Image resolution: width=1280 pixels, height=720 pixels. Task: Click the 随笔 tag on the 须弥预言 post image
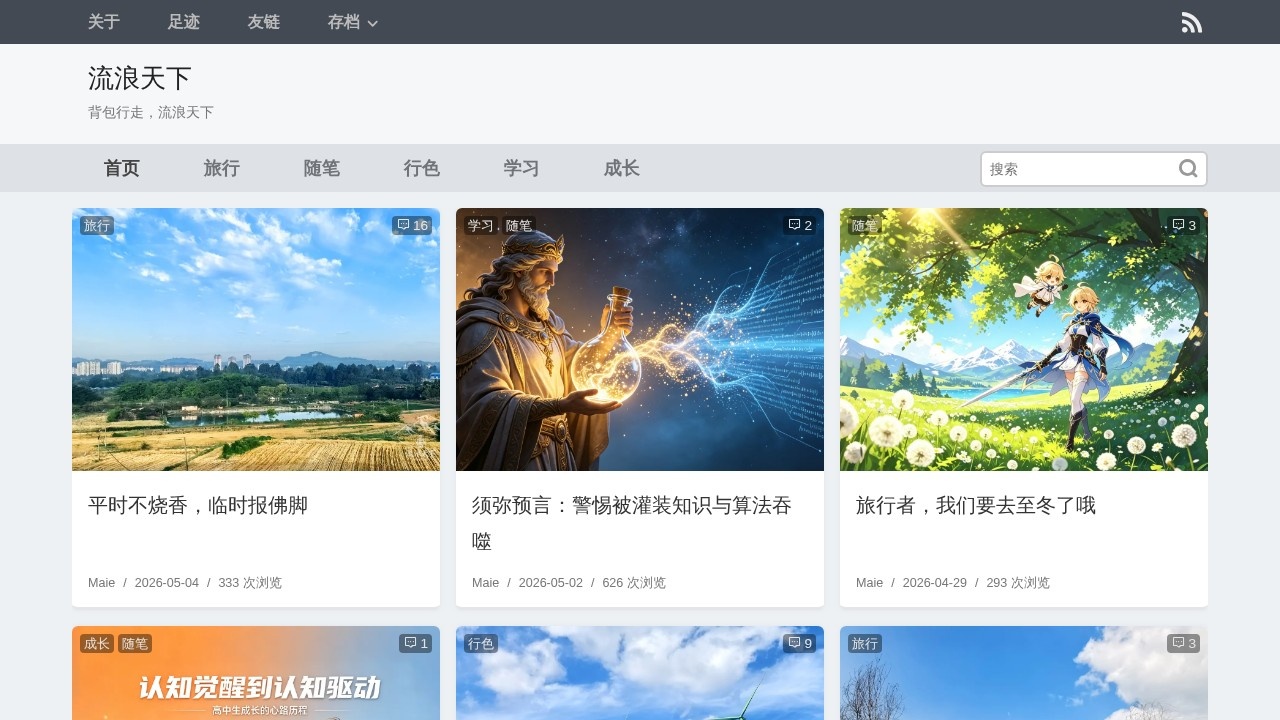[x=519, y=226]
